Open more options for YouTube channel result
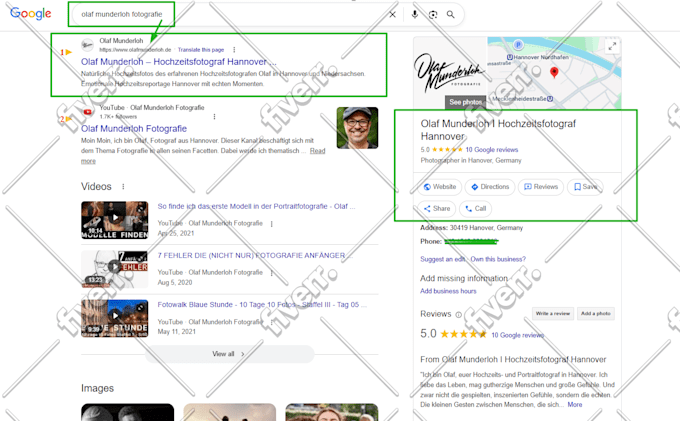Screen dimensions: 680x421 (214, 117)
